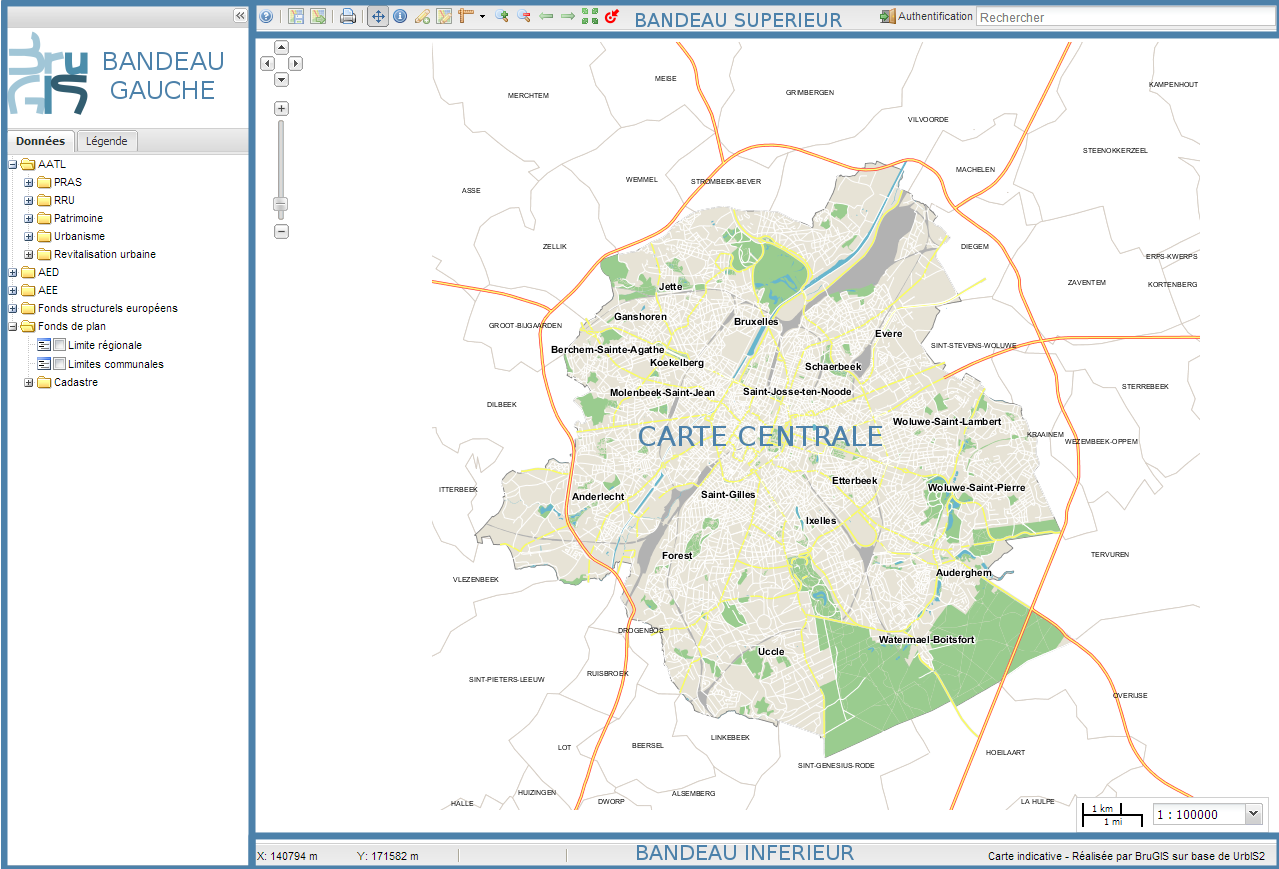1279x869 pixels.
Task: Go back to the previous map extent
Action: tap(545, 16)
